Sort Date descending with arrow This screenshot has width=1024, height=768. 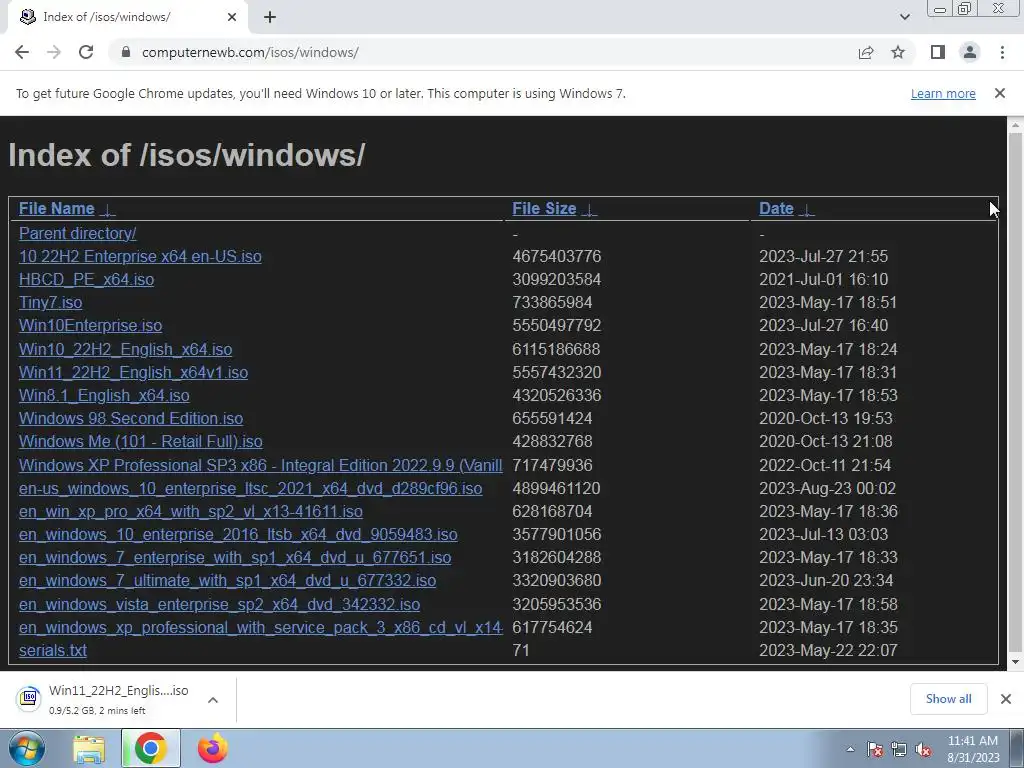click(807, 210)
